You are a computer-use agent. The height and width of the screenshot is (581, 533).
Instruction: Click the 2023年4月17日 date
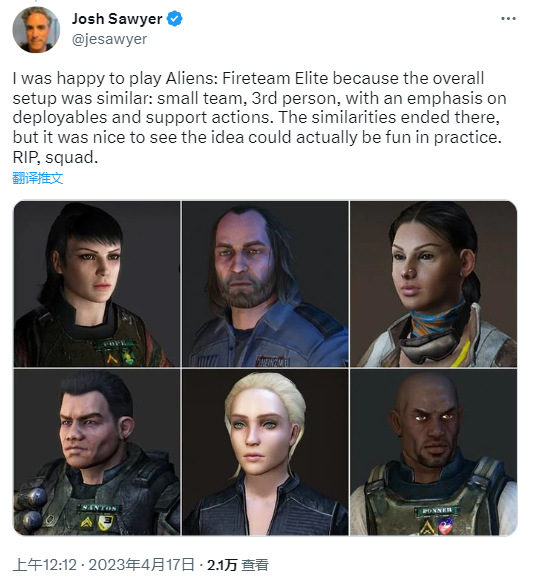tap(142, 565)
